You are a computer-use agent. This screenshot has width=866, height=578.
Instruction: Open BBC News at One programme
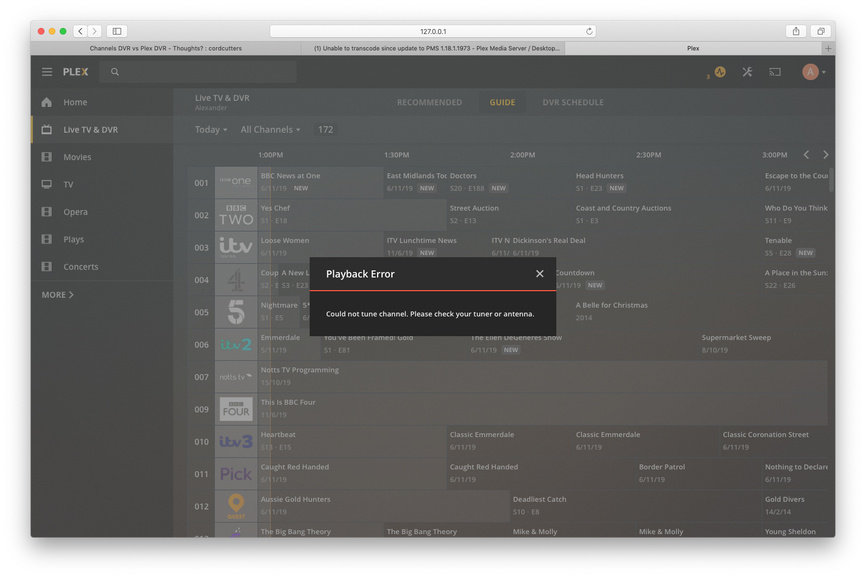coord(320,182)
